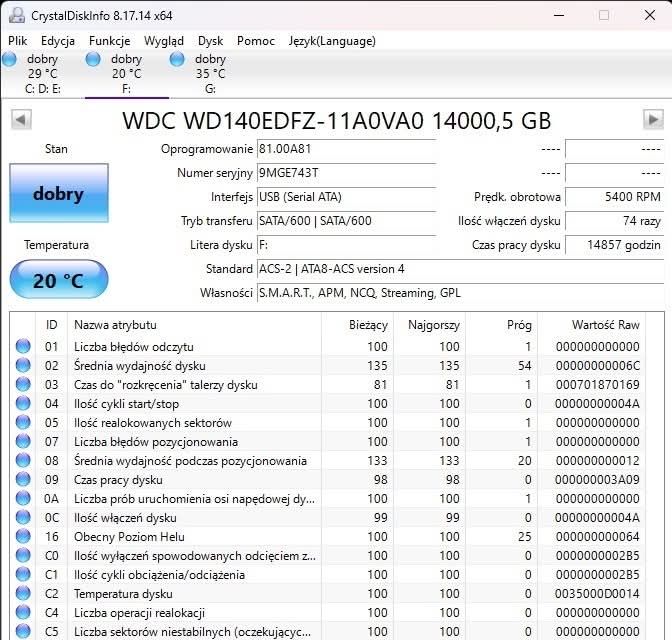The width and height of the screenshot is (672, 640).
Task: Open the Język(Language) menu
Action: tap(332, 41)
